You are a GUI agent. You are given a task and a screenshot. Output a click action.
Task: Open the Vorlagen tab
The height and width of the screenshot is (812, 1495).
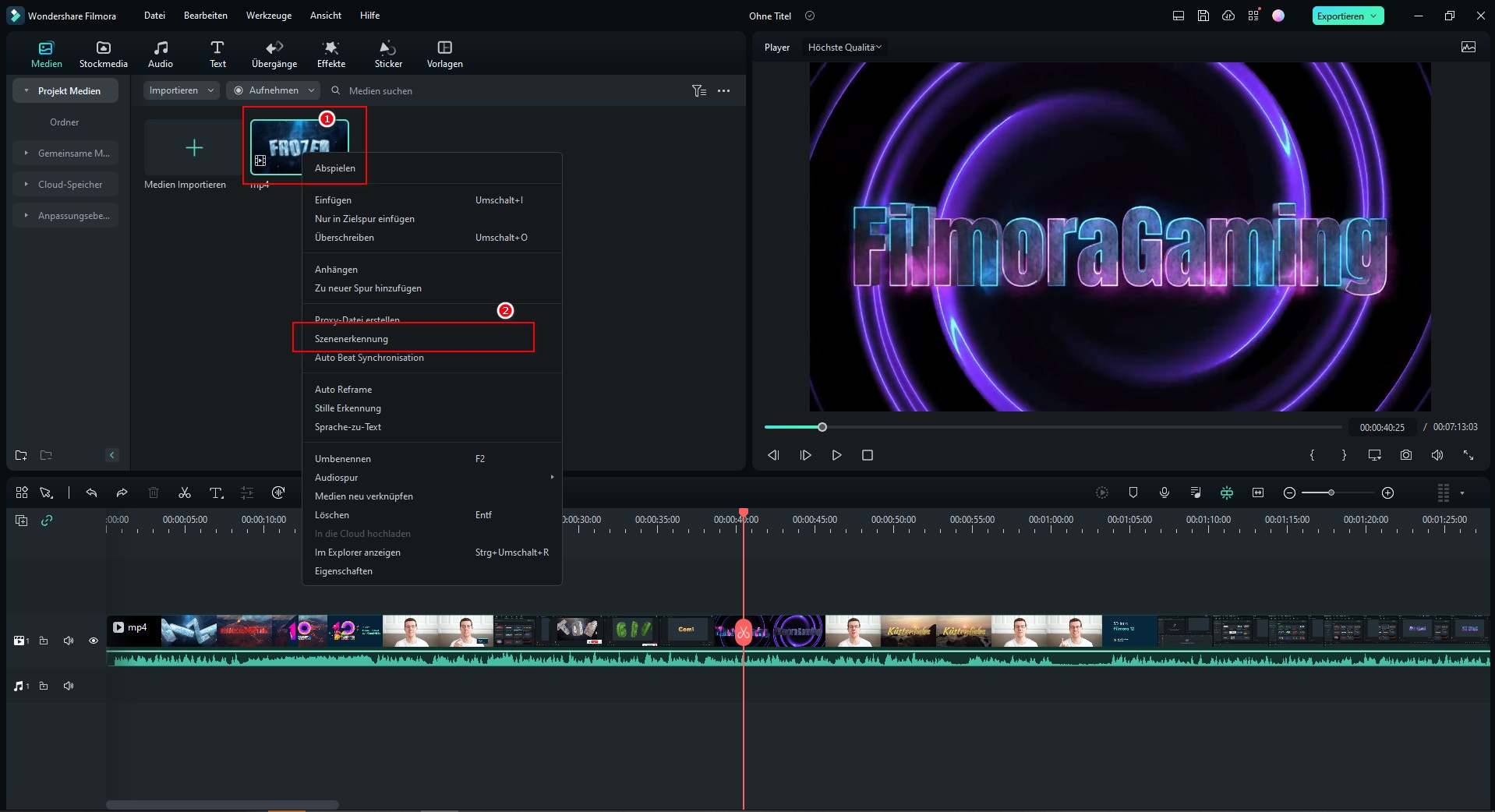point(445,55)
